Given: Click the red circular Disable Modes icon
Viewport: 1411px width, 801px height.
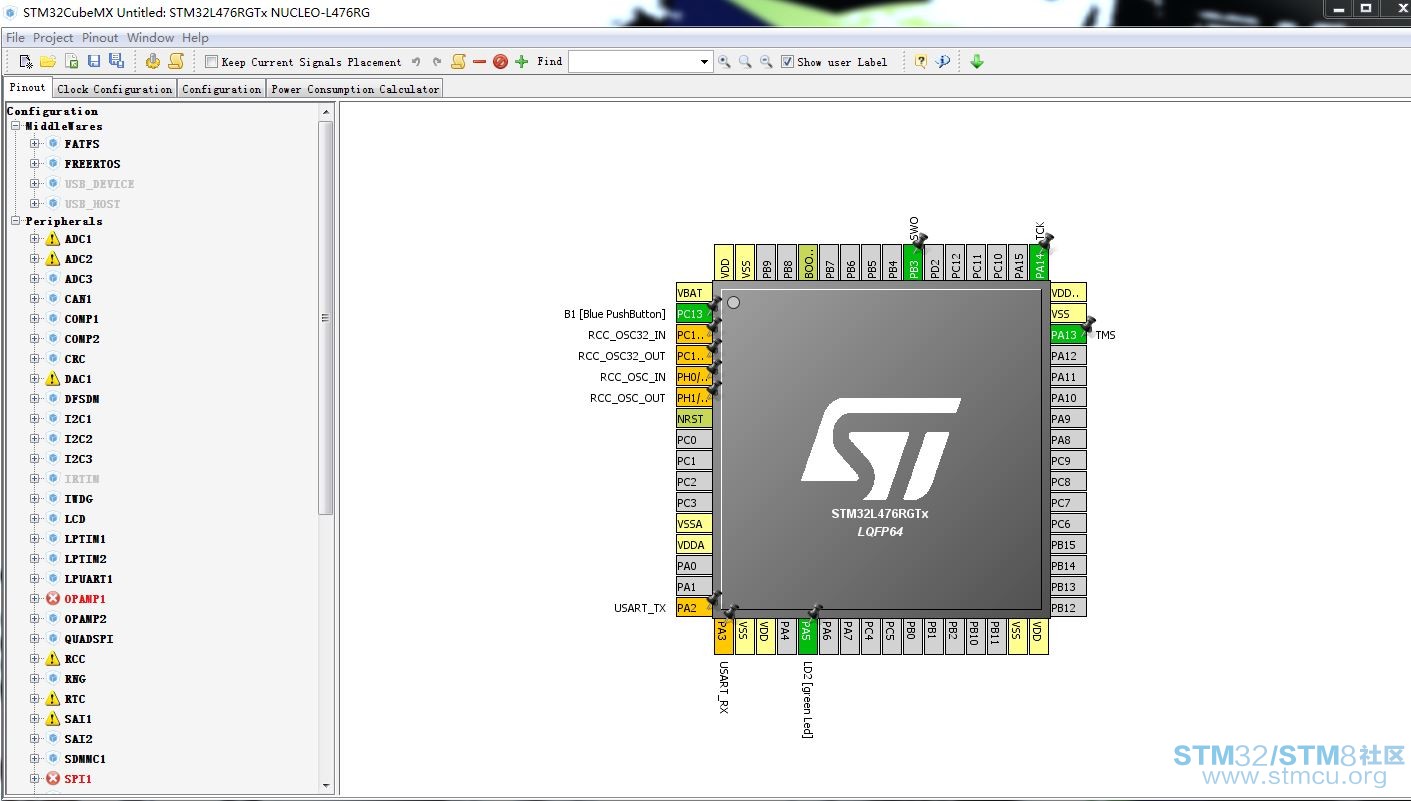Looking at the screenshot, I should (500, 62).
